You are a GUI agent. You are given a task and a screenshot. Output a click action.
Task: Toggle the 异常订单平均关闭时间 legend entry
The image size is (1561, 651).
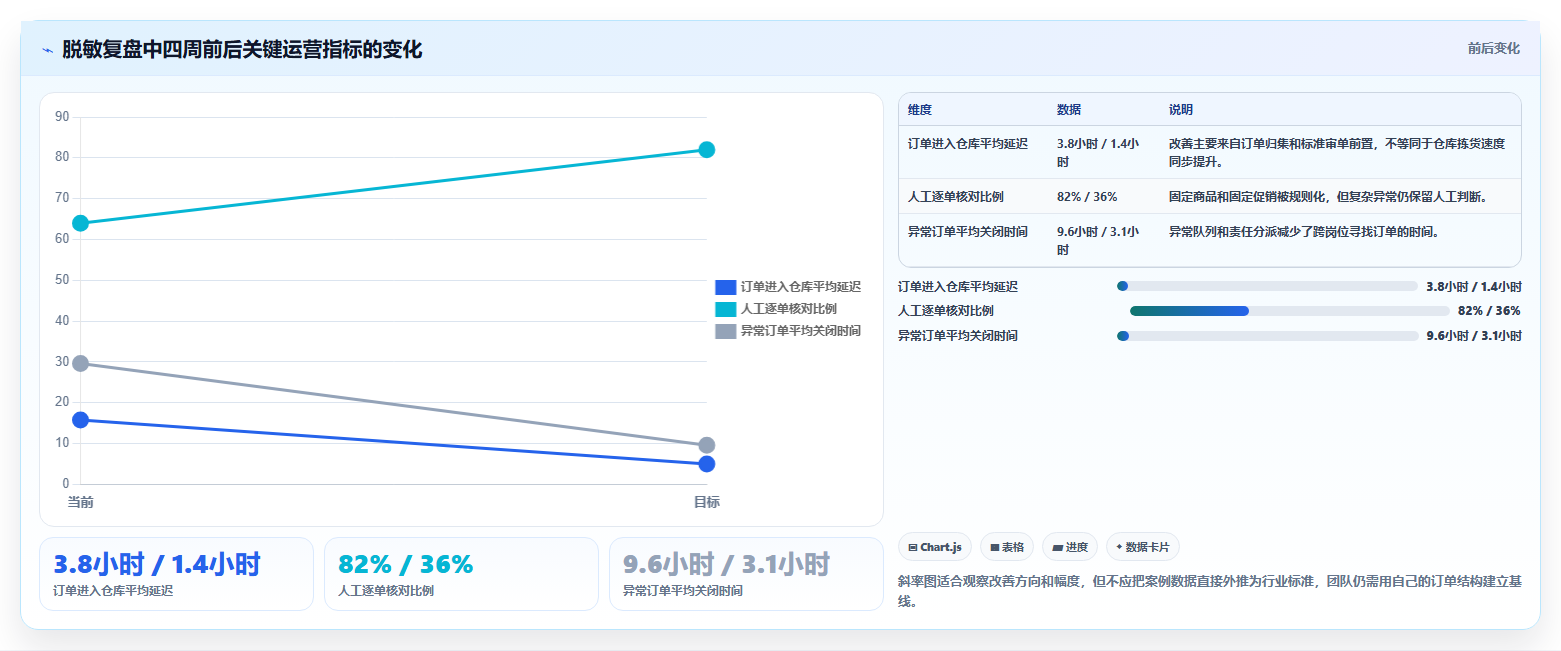click(x=789, y=331)
